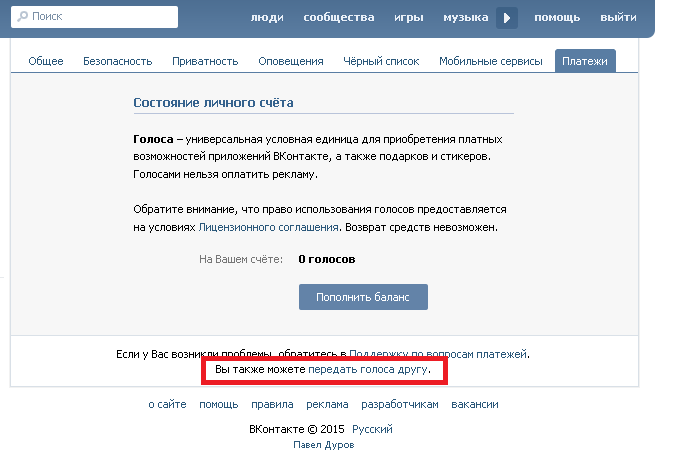This screenshot has height=468, width=674.
Task: Open the Оповещения tab
Action: (x=291, y=61)
